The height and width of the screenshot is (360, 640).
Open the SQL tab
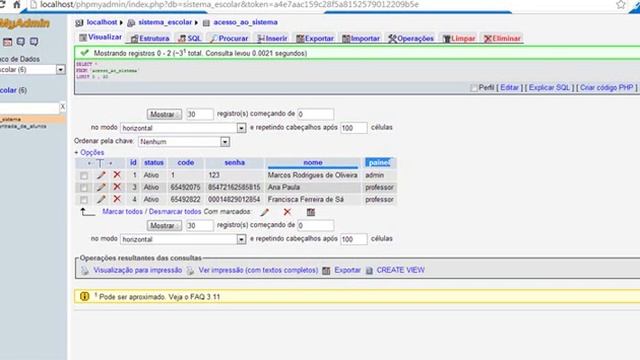tap(190, 38)
